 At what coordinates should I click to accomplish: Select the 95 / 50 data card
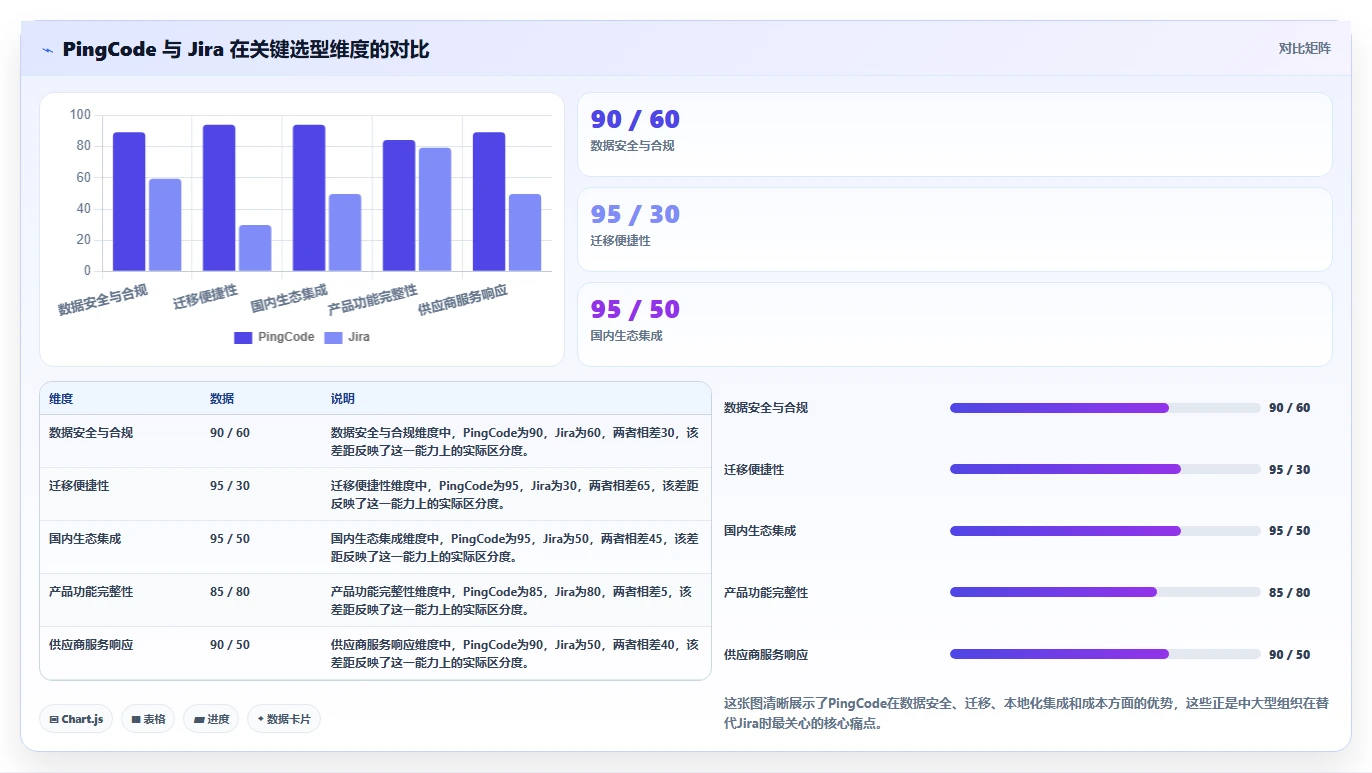955,325
